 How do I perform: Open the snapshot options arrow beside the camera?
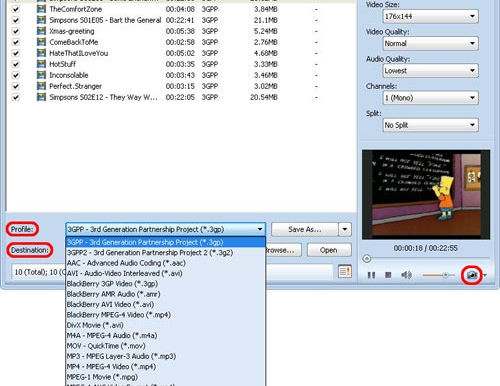click(x=485, y=275)
